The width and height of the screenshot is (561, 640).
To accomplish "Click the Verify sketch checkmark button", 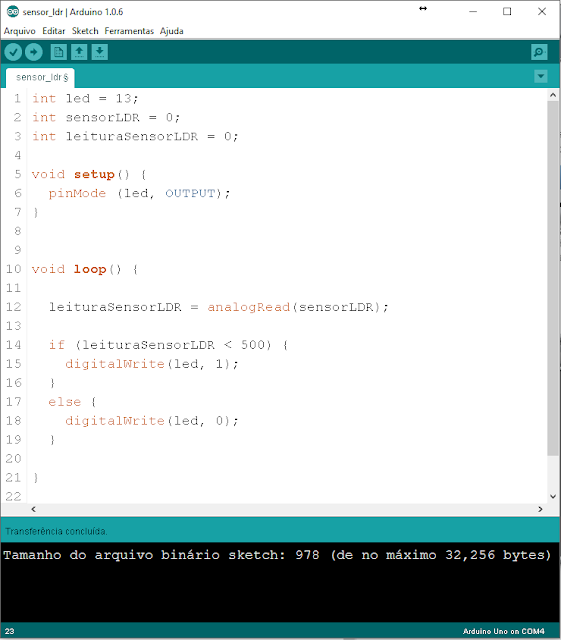I will click(13, 52).
